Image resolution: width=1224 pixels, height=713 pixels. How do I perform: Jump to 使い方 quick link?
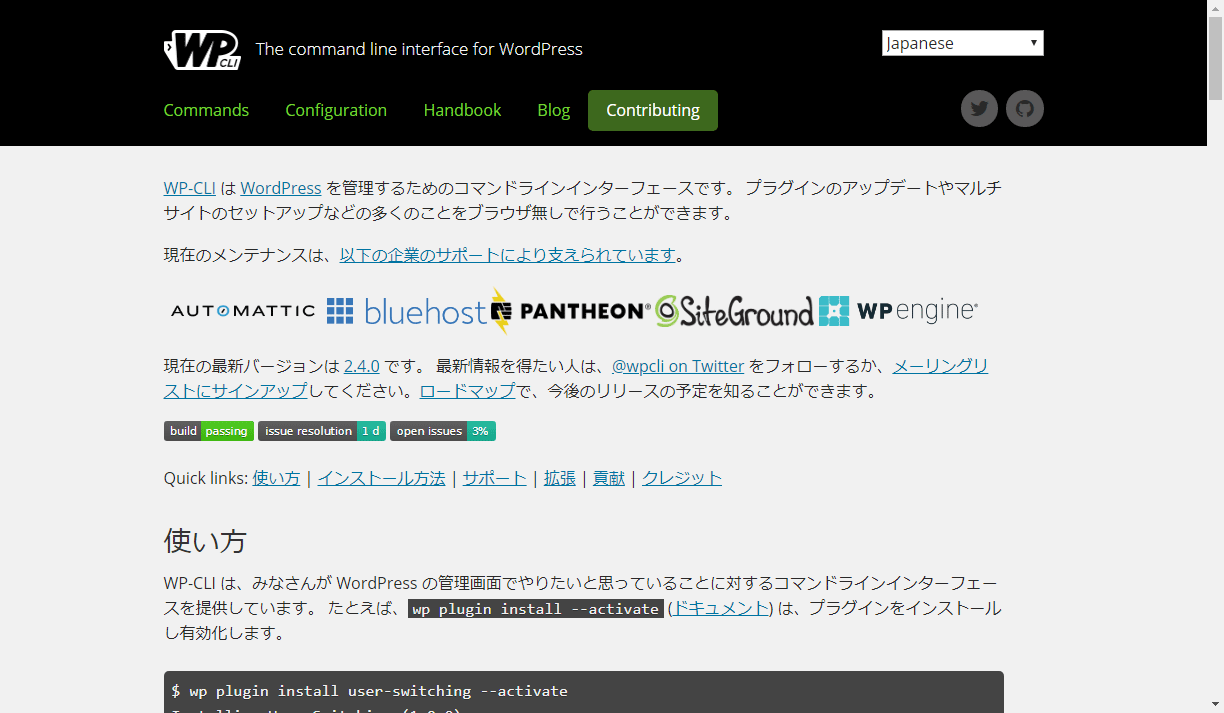276,478
